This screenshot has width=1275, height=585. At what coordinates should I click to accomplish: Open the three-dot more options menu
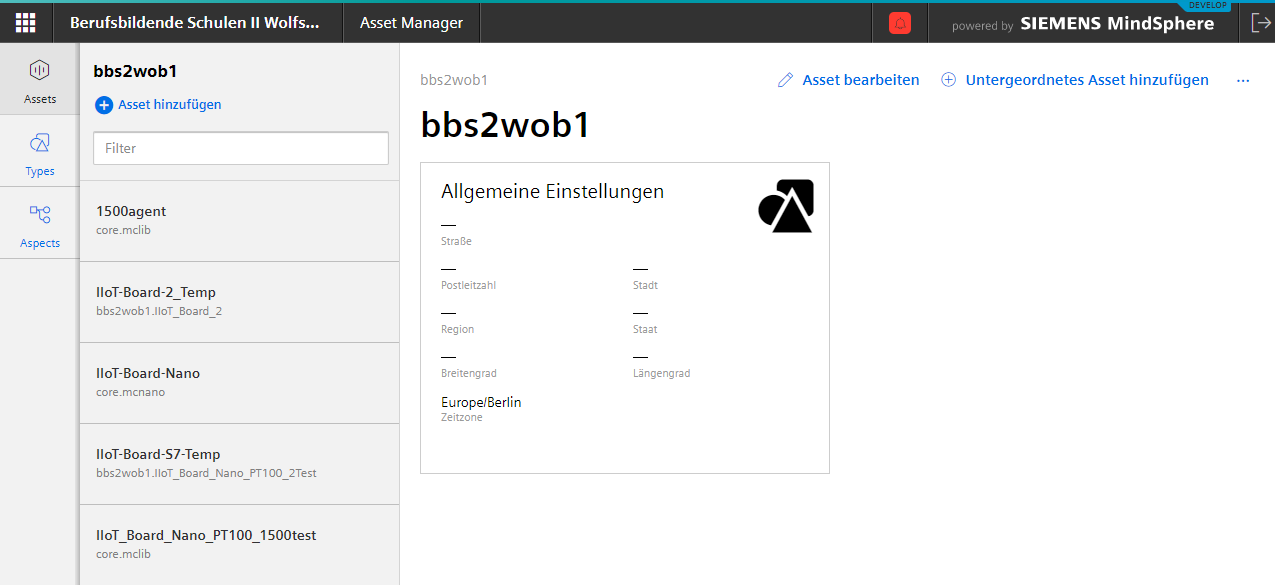1243,80
